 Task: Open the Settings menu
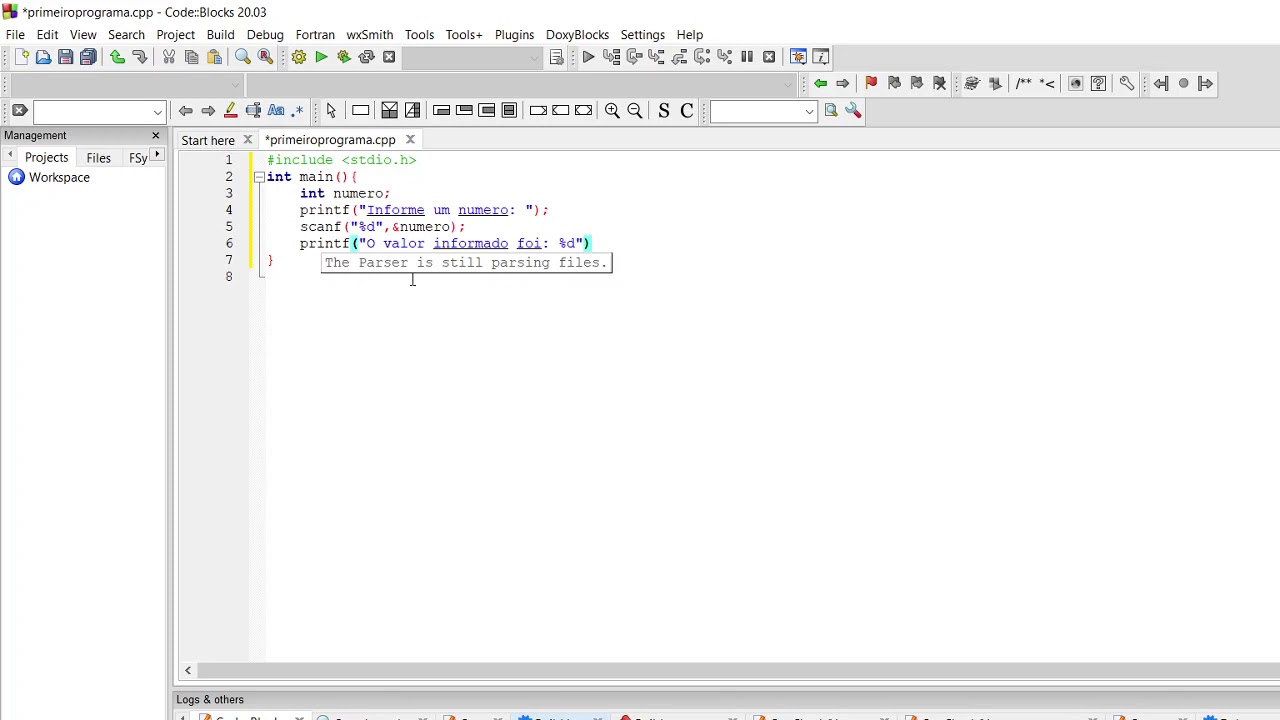[x=642, y=34]
